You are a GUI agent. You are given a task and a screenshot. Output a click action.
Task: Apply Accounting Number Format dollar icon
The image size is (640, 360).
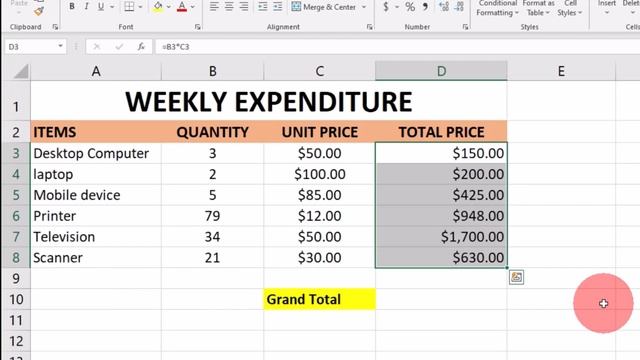point(386,7)
